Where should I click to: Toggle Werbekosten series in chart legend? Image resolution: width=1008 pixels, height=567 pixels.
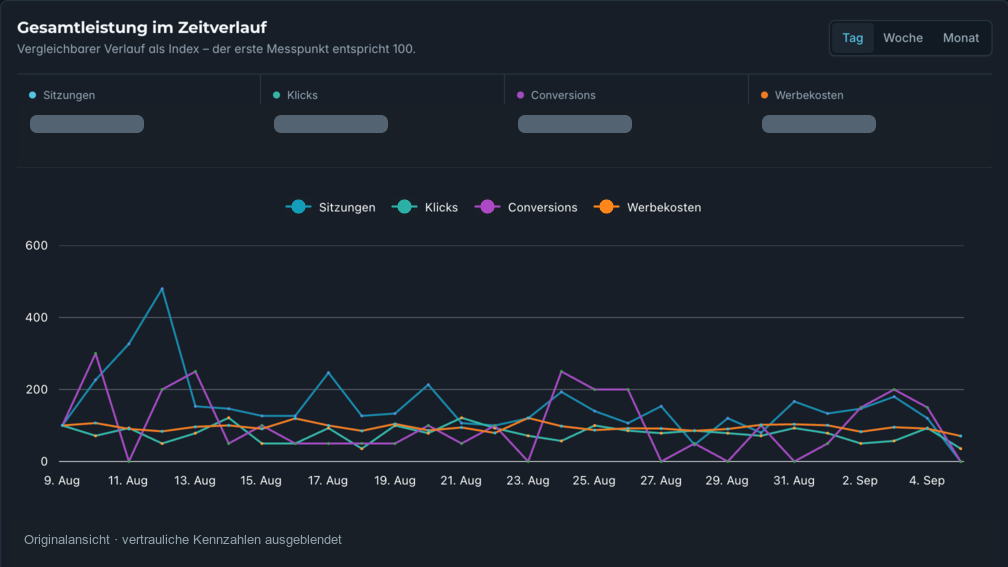coord(647,207)
